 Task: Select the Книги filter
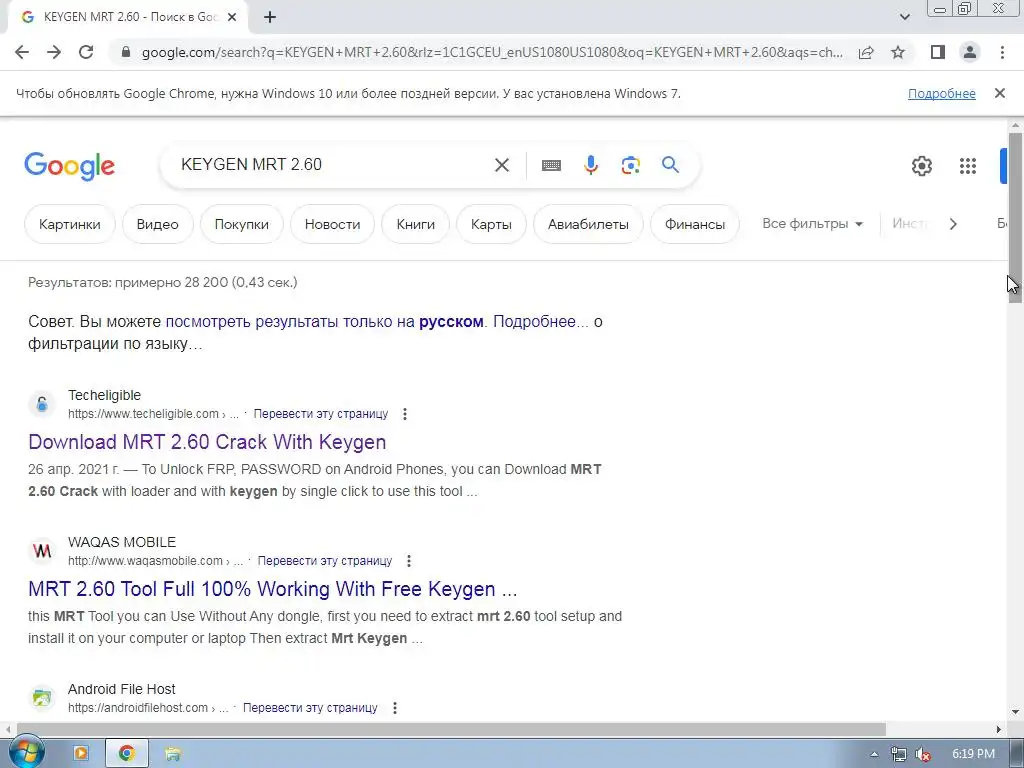415,224
